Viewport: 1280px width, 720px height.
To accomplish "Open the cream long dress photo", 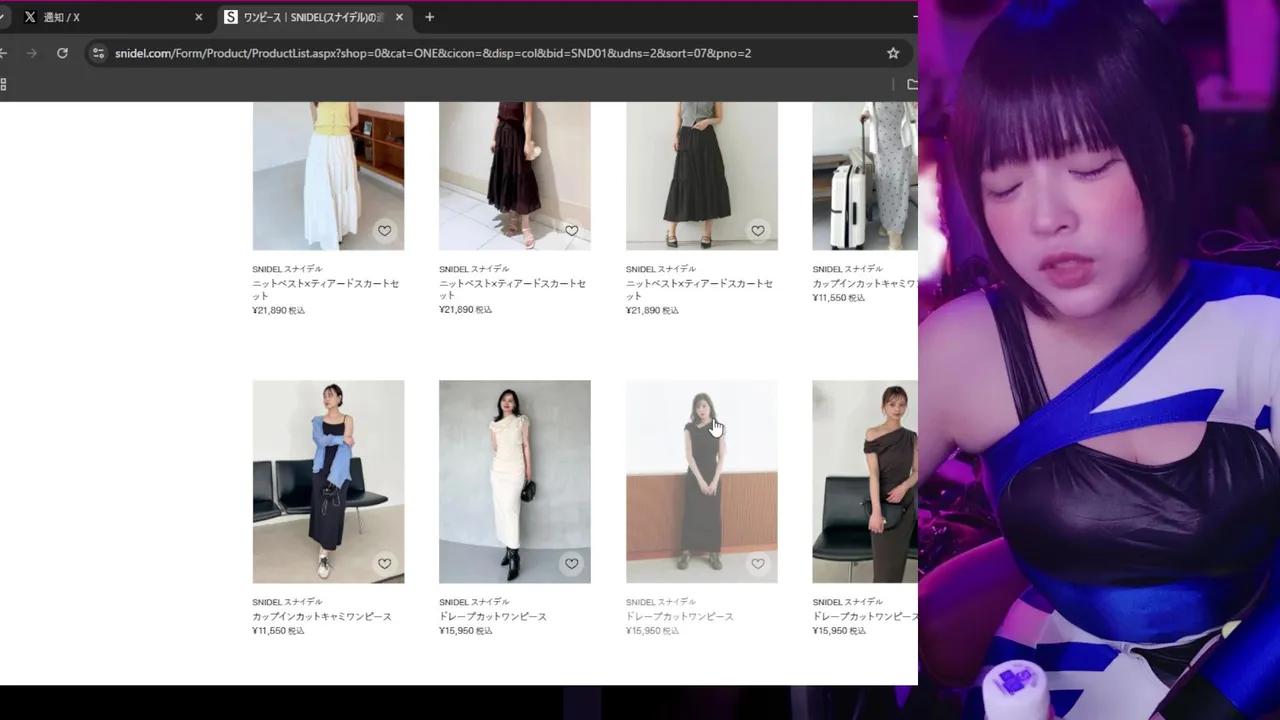I will [514, 481].
